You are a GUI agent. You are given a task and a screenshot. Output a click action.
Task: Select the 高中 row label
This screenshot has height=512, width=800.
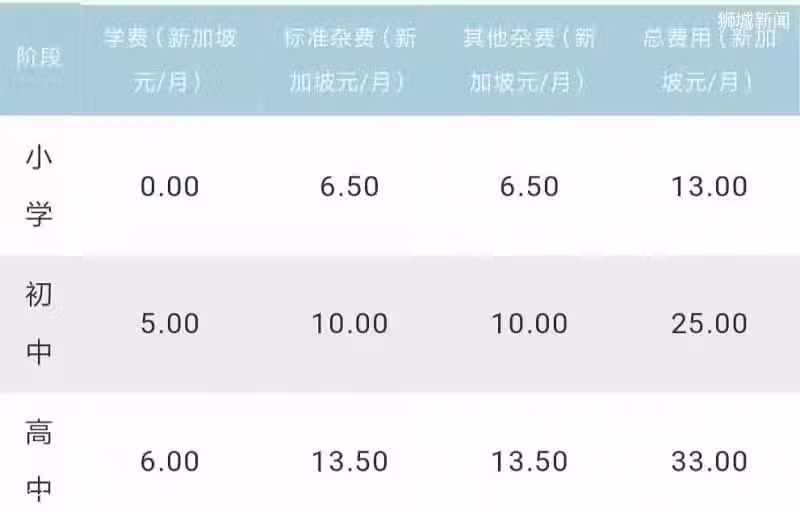[x=39, y=460]
